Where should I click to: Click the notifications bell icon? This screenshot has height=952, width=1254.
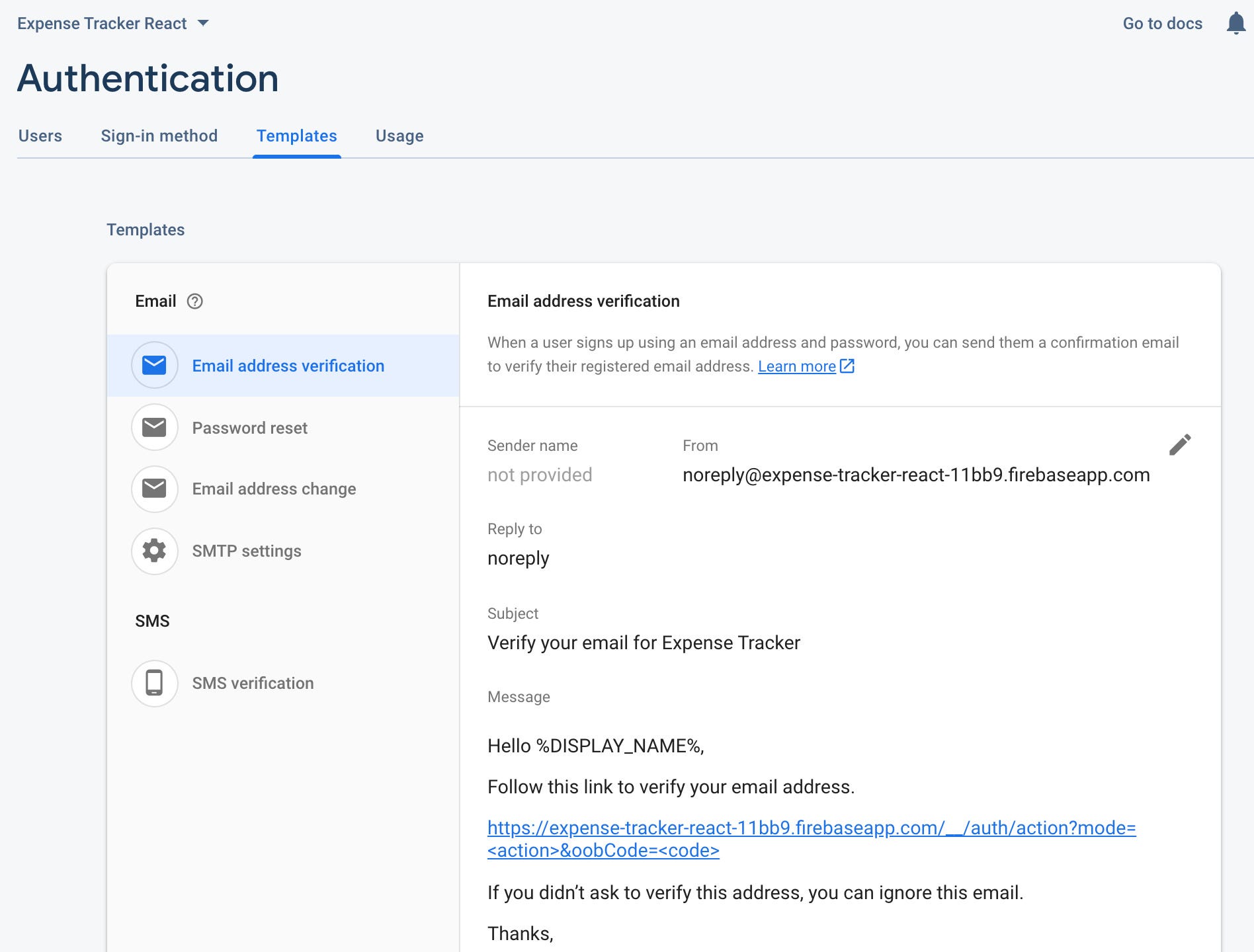pos(1235,23)
